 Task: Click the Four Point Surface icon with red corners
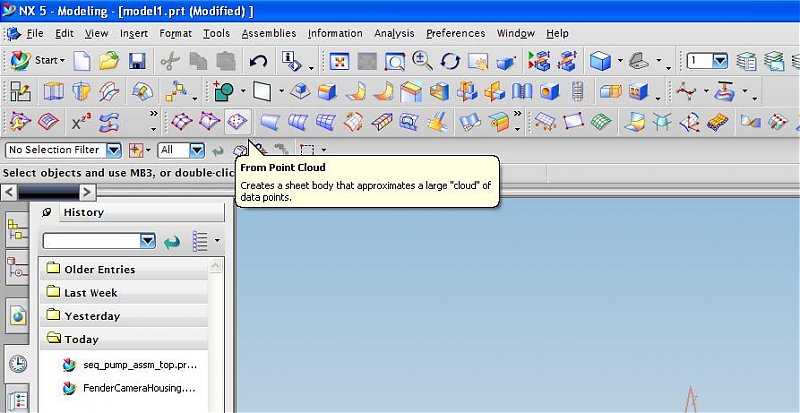coord(573,122)
